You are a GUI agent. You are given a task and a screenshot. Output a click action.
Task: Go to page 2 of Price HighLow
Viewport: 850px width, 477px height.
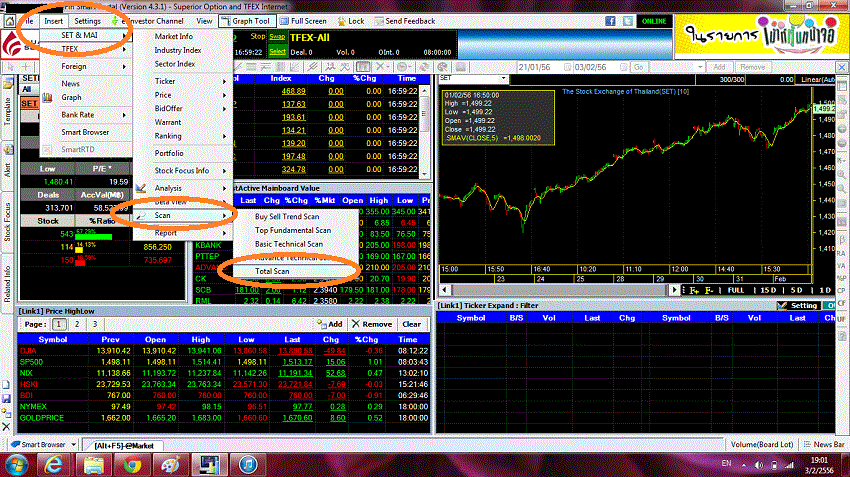(77, 324)
